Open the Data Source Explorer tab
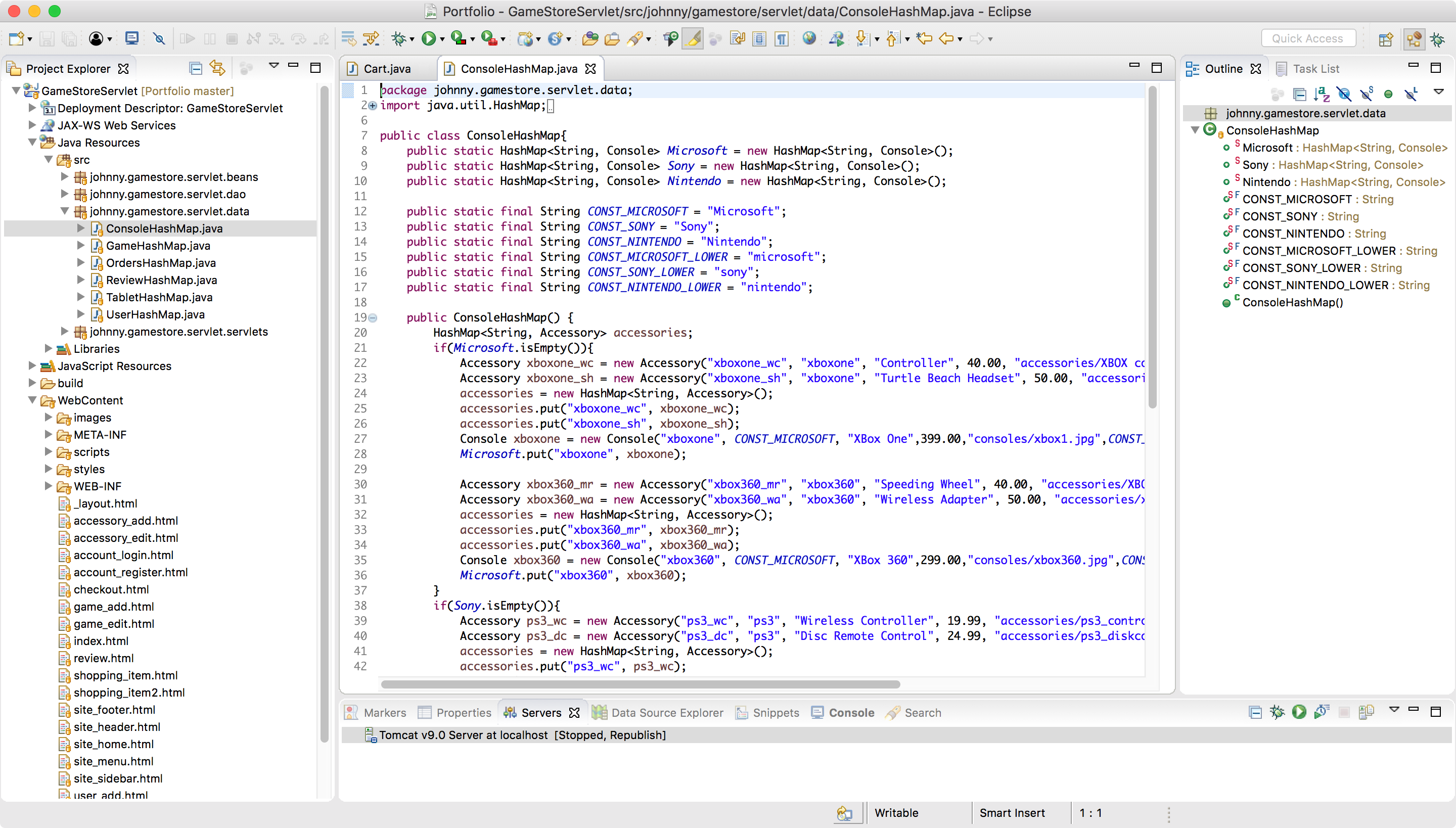 pos(657,713)
